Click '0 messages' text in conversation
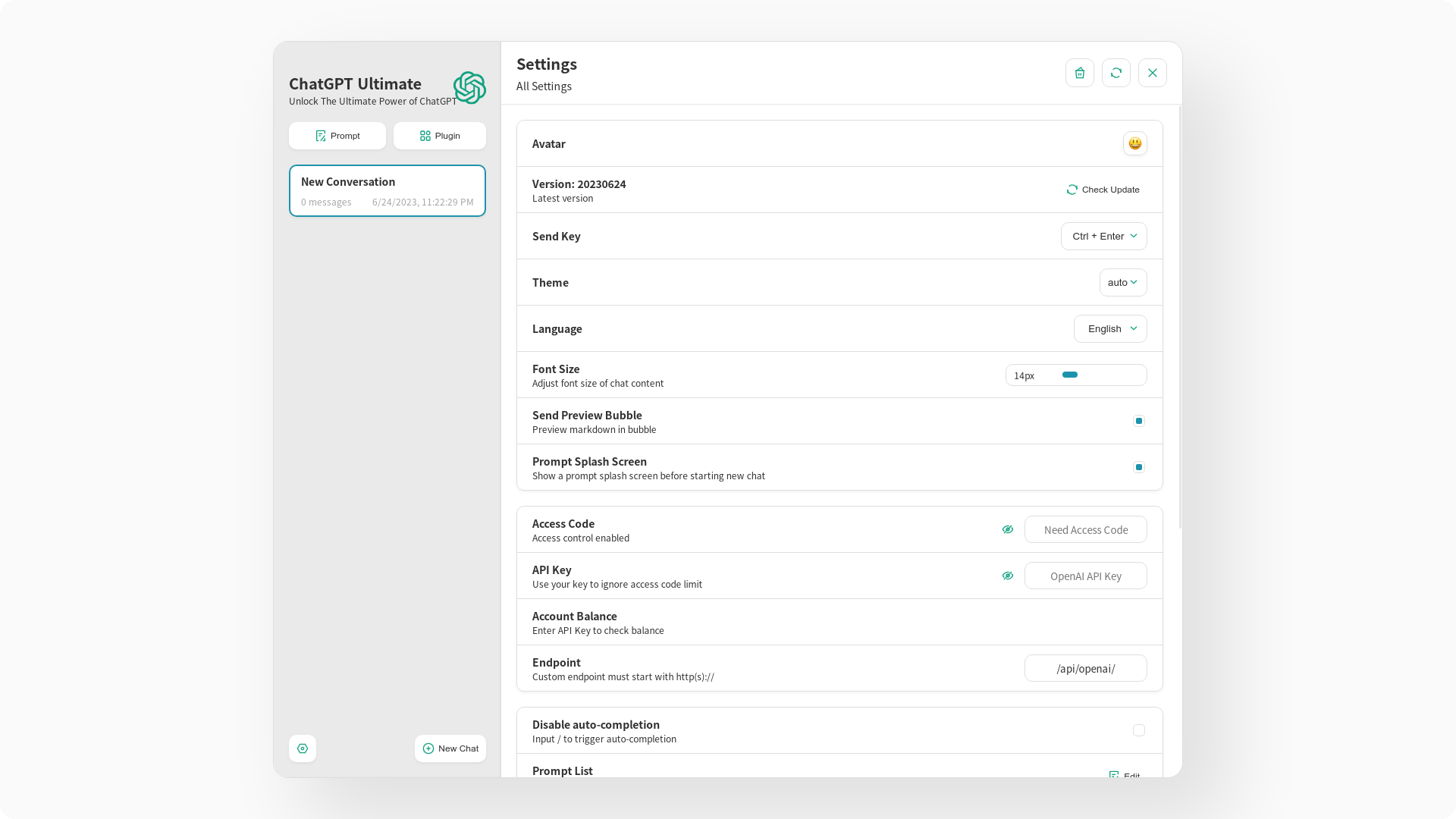The height and width of the screenshot is (819, 1456). 326,202
